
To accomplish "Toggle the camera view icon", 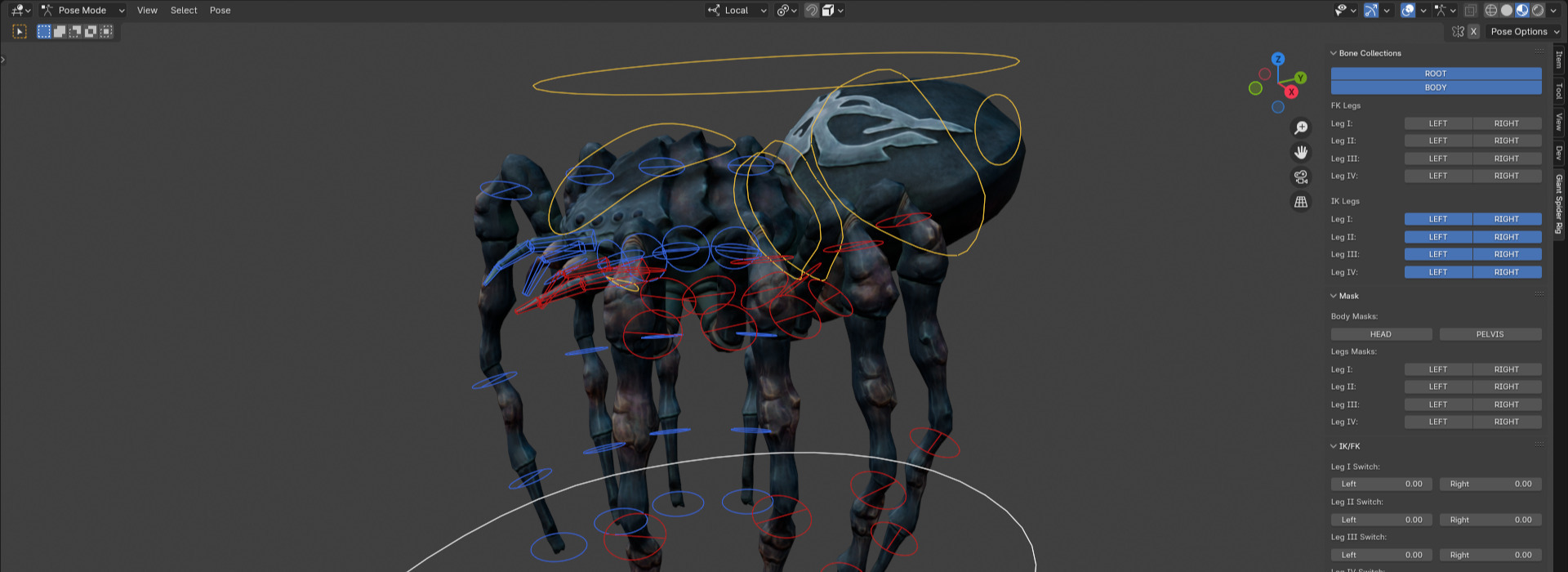I will [x=1301, y=177].
